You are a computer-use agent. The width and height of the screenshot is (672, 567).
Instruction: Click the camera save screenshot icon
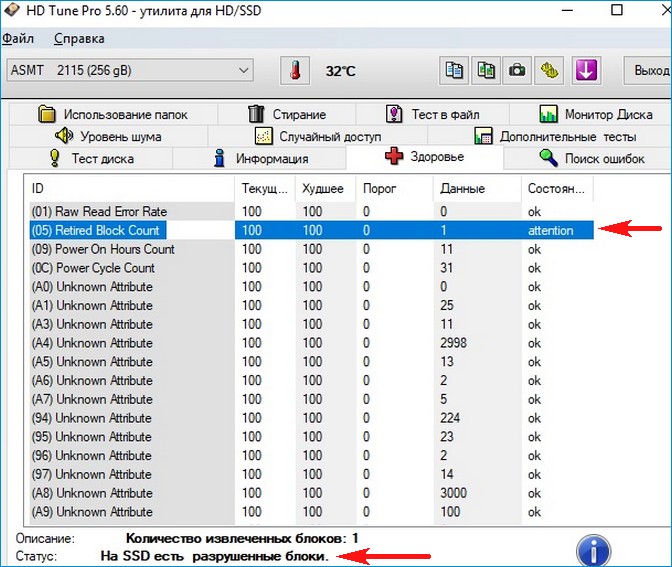click(517, 71)
